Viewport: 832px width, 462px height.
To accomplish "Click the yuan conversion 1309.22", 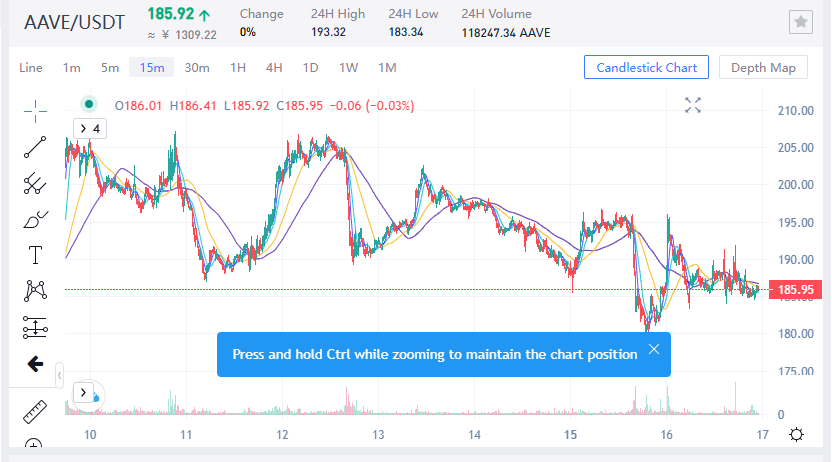I will click(x=196, y=35).
